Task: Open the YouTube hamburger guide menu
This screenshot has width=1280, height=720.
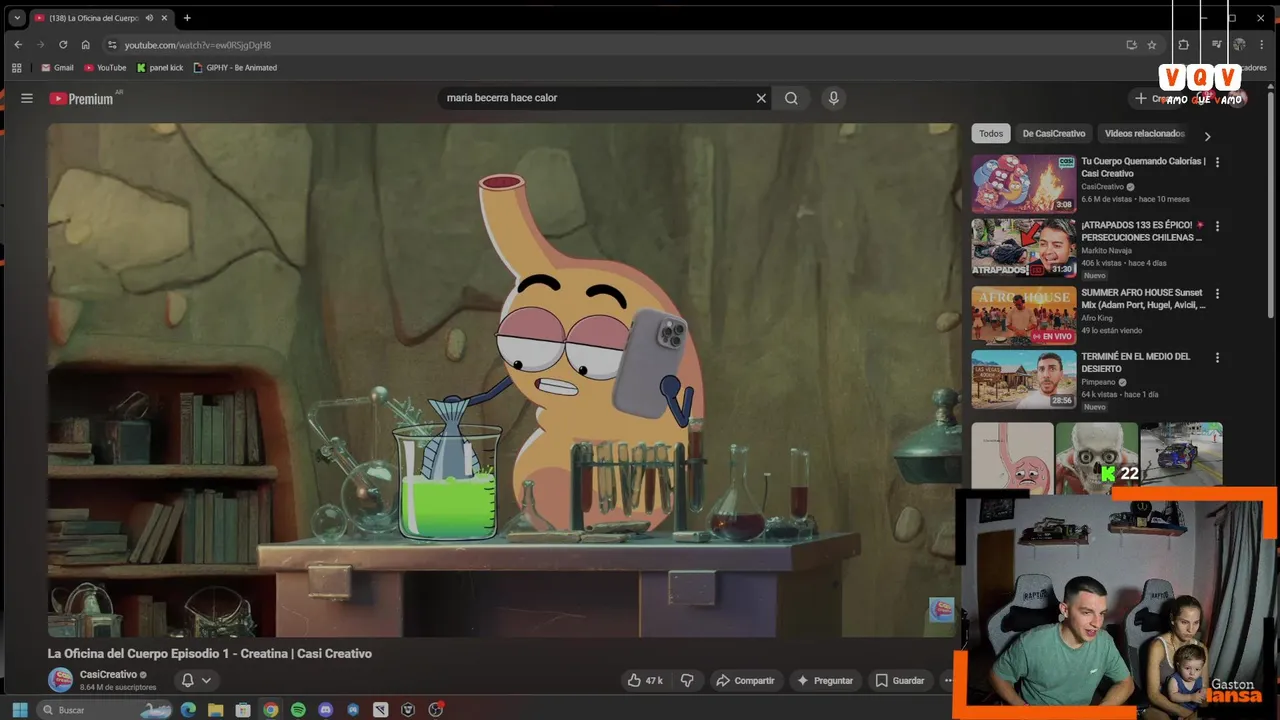Action: point(27,98)
